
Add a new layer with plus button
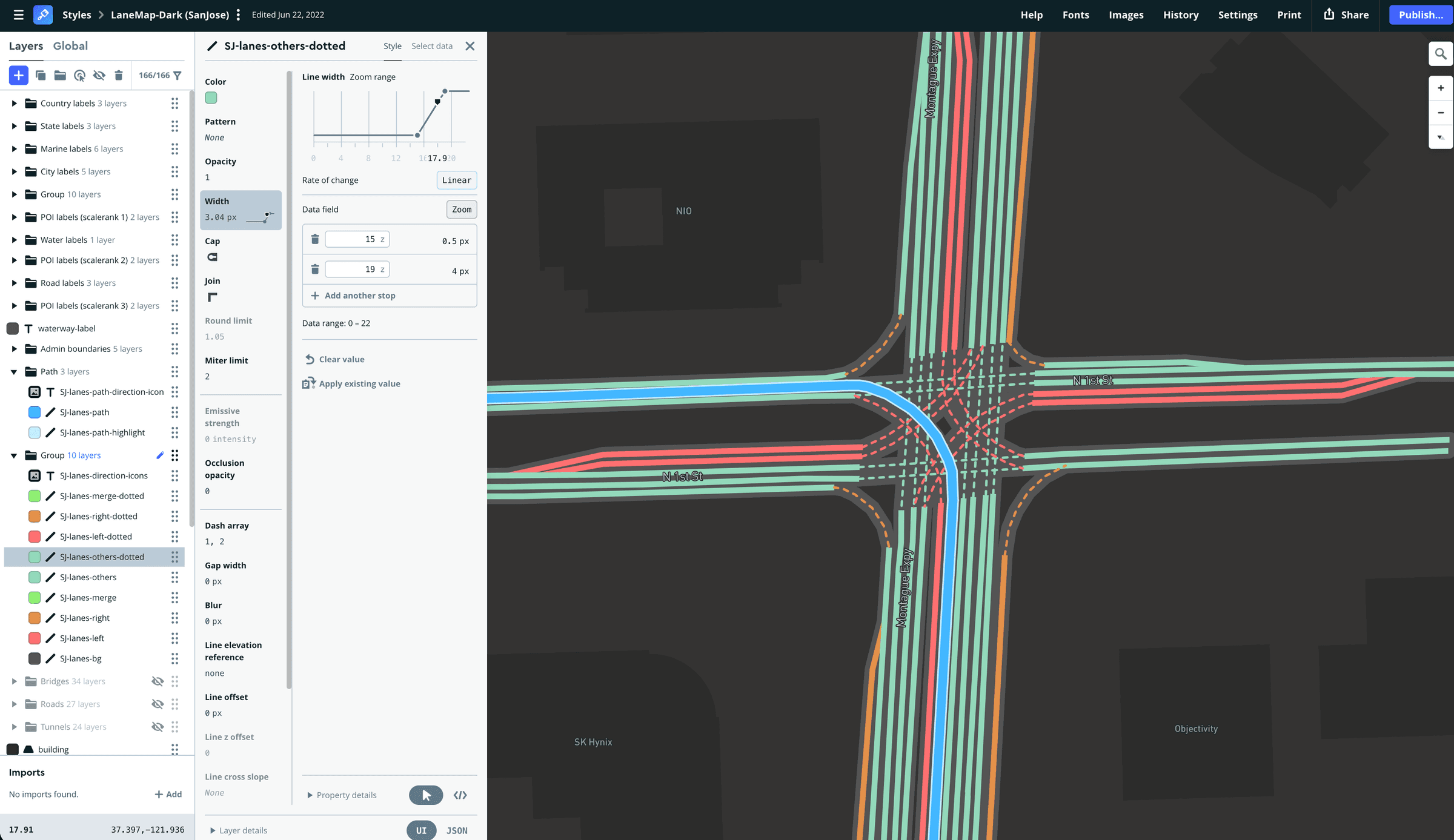pyautogui.click(x=19, y=76)
